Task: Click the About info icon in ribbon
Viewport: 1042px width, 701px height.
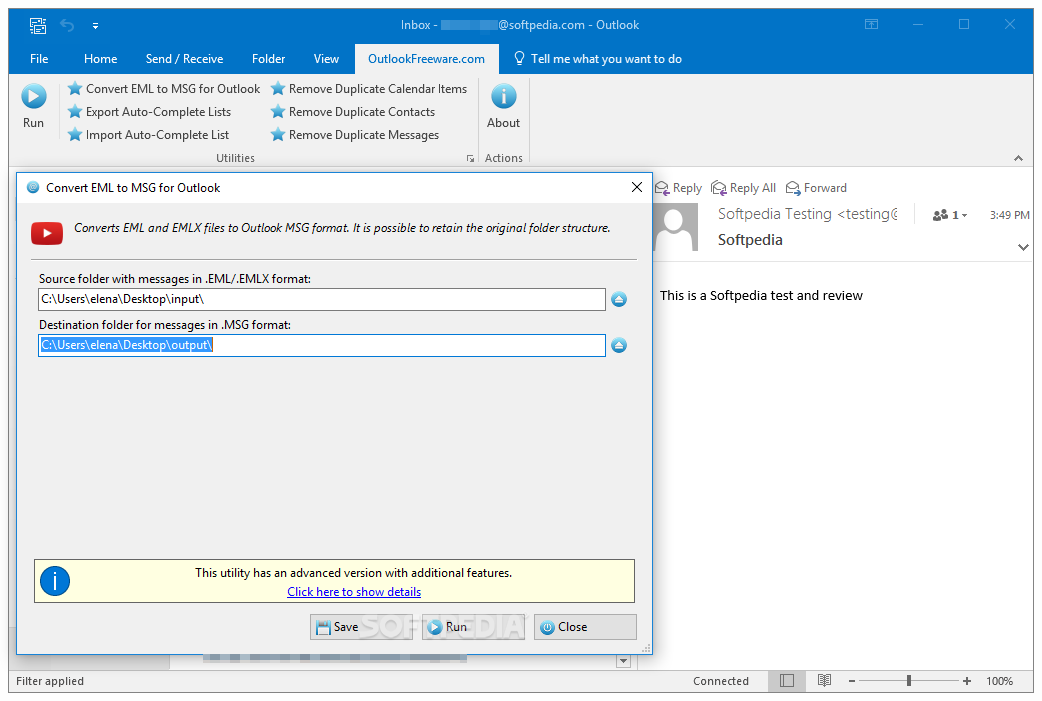Action: pyautogui.click(x=504, y=96)
